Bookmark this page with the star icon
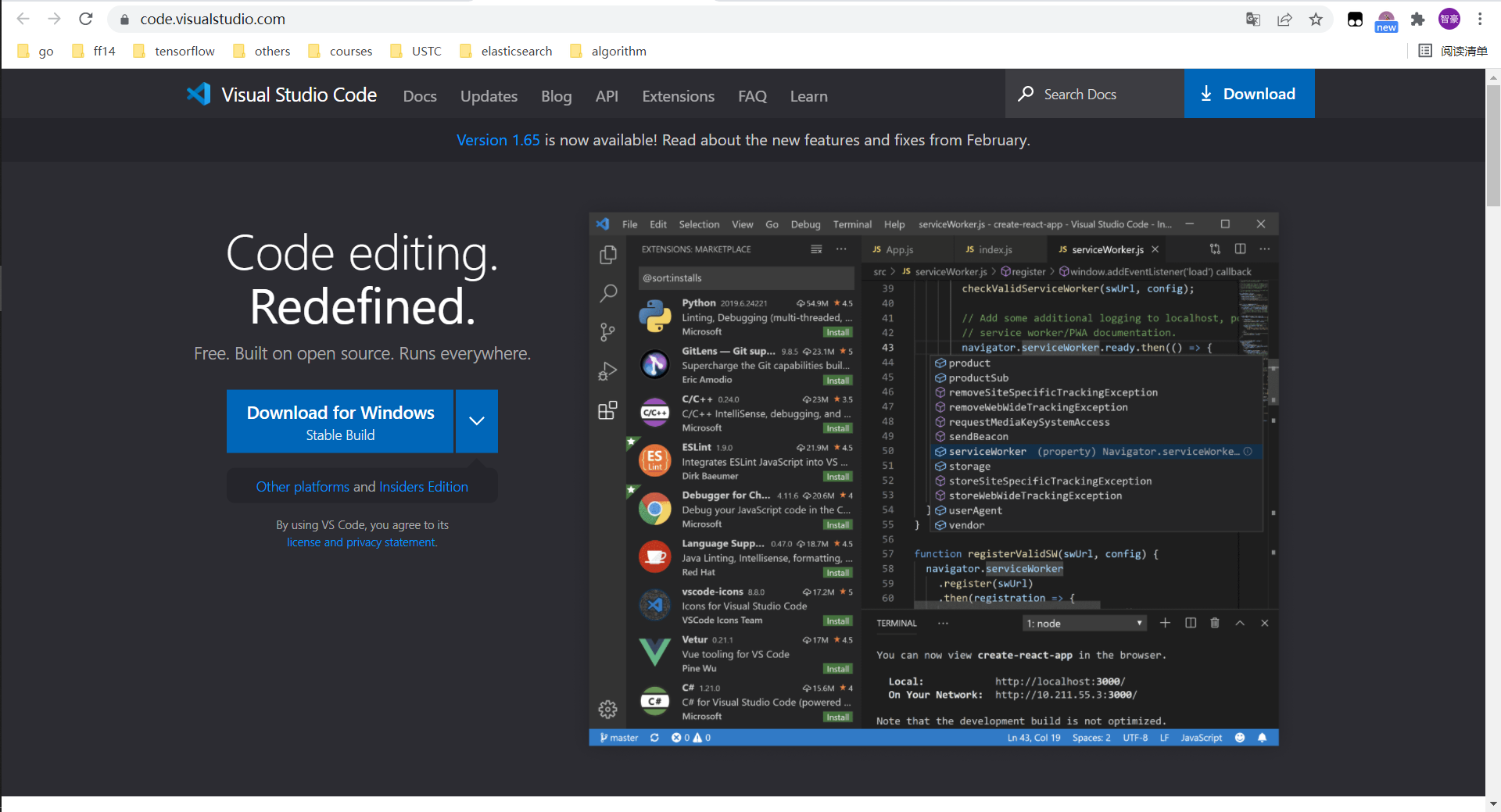This screenshot has width=1501, height=812. click(x=1316, y=20)
